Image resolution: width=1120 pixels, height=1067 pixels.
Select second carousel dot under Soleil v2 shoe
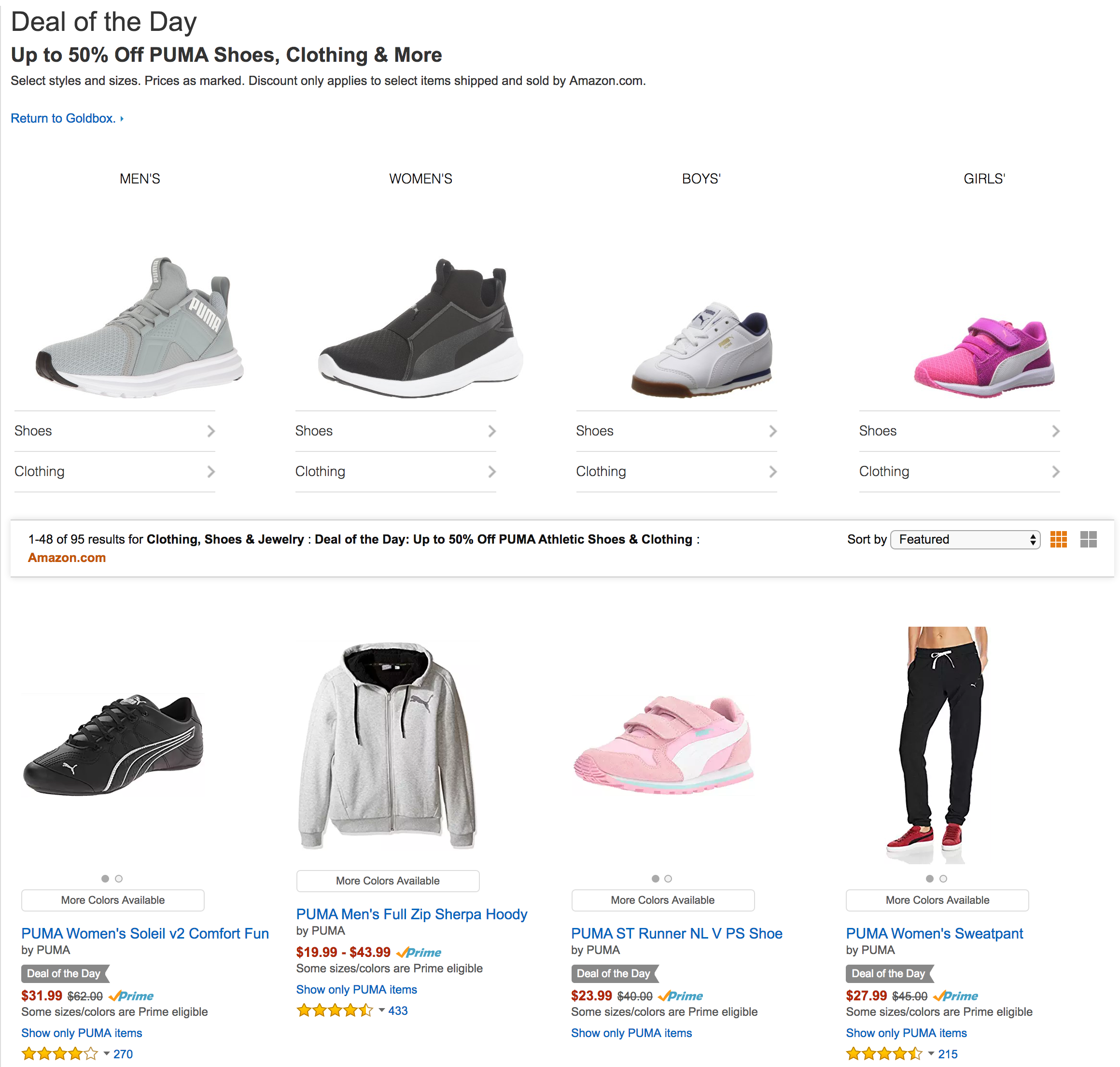(x=118, y=879)
